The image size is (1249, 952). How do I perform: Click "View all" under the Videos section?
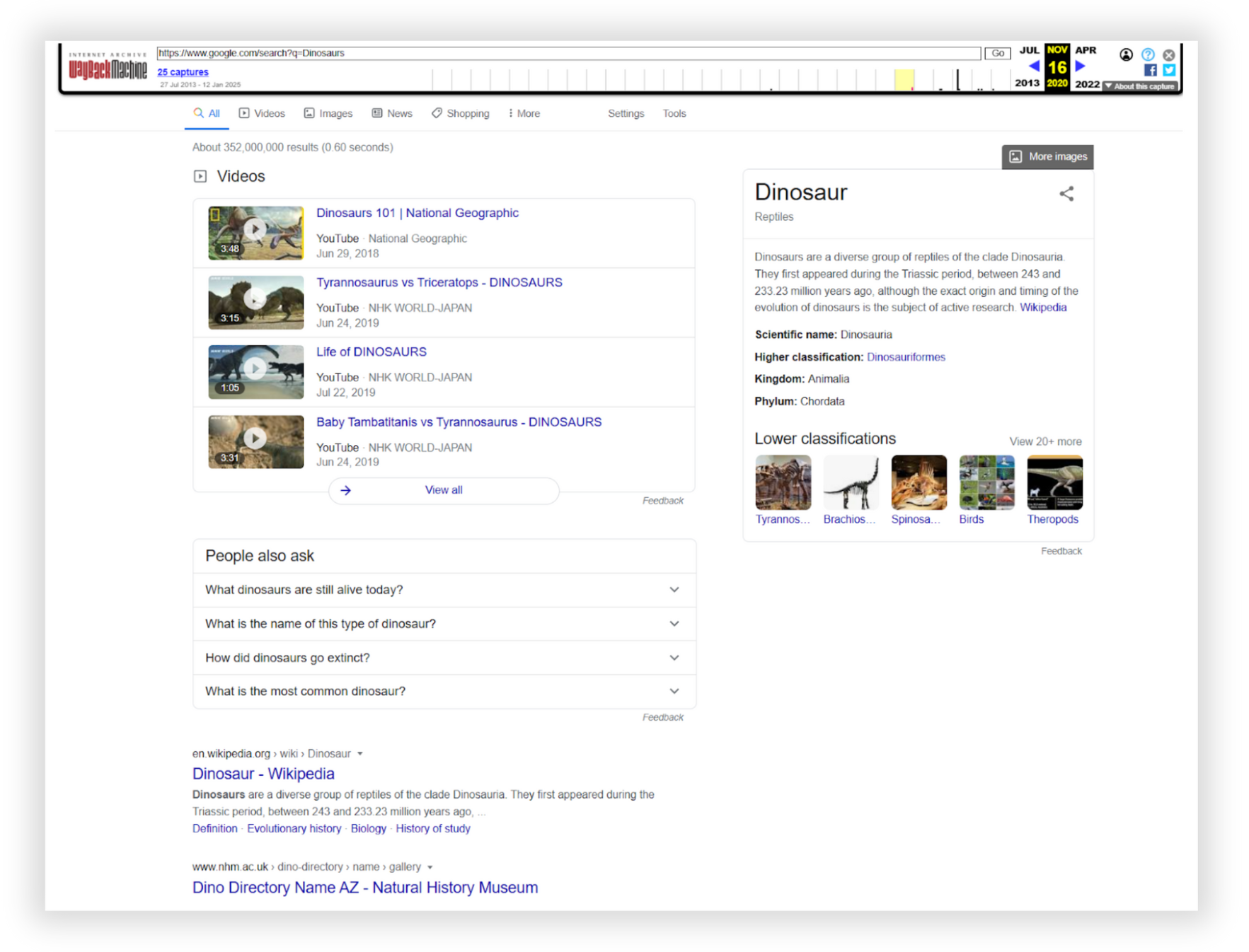click(x=443, y=489)
